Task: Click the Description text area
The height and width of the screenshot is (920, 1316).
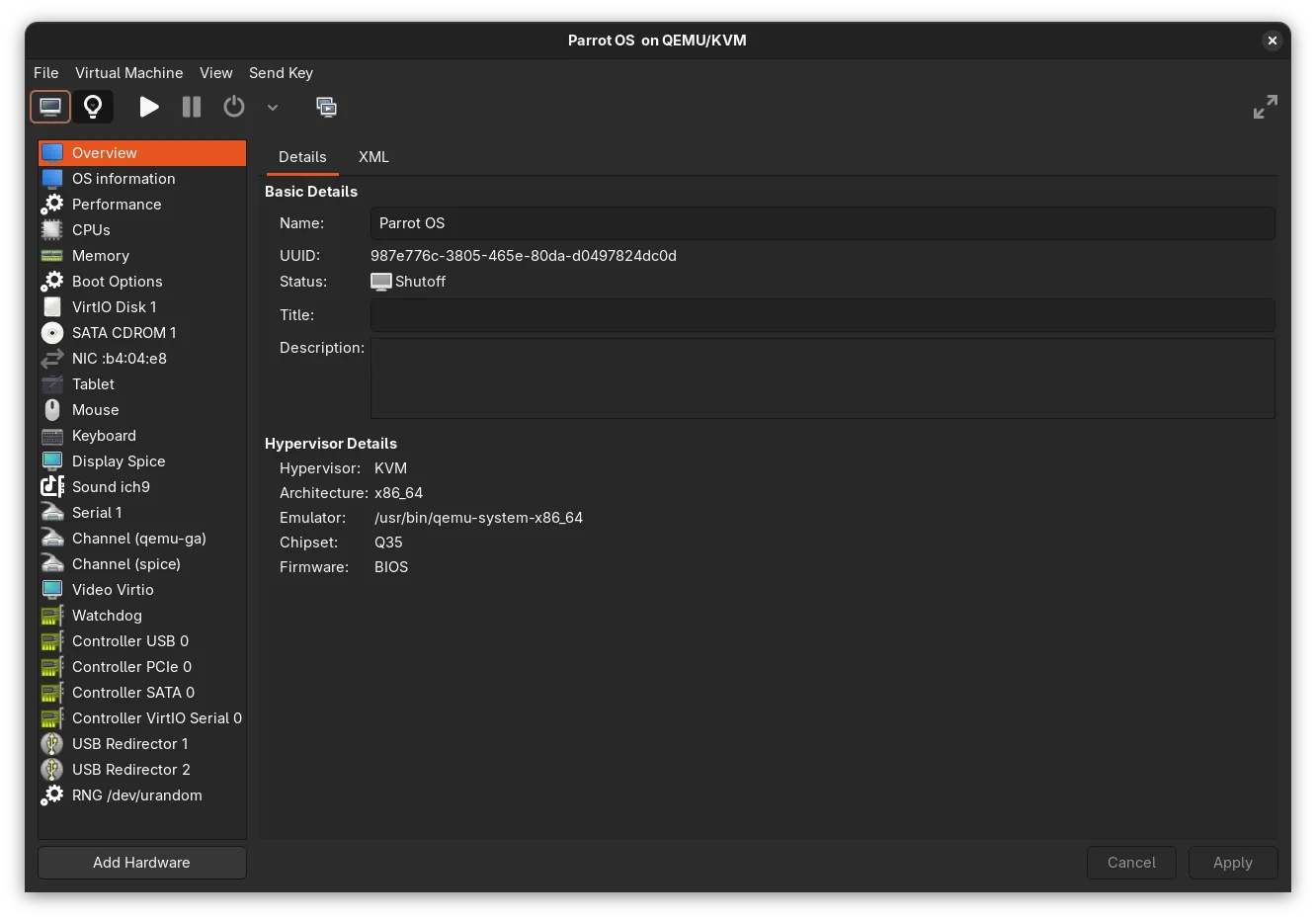Action: click(823, 378)
